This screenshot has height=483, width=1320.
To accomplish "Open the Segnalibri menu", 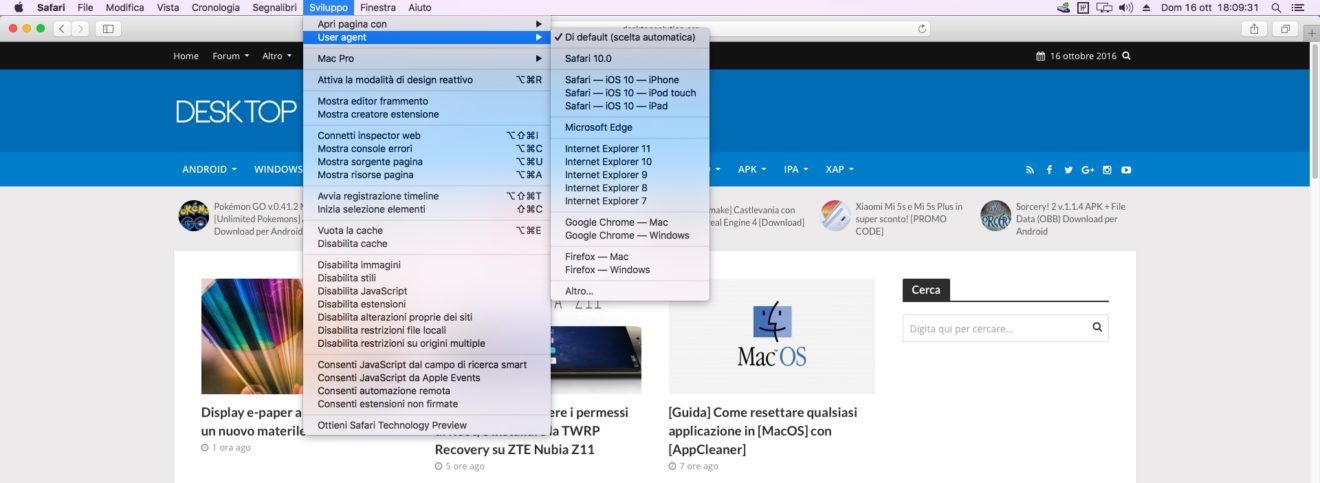I will (x=274, y=7).
